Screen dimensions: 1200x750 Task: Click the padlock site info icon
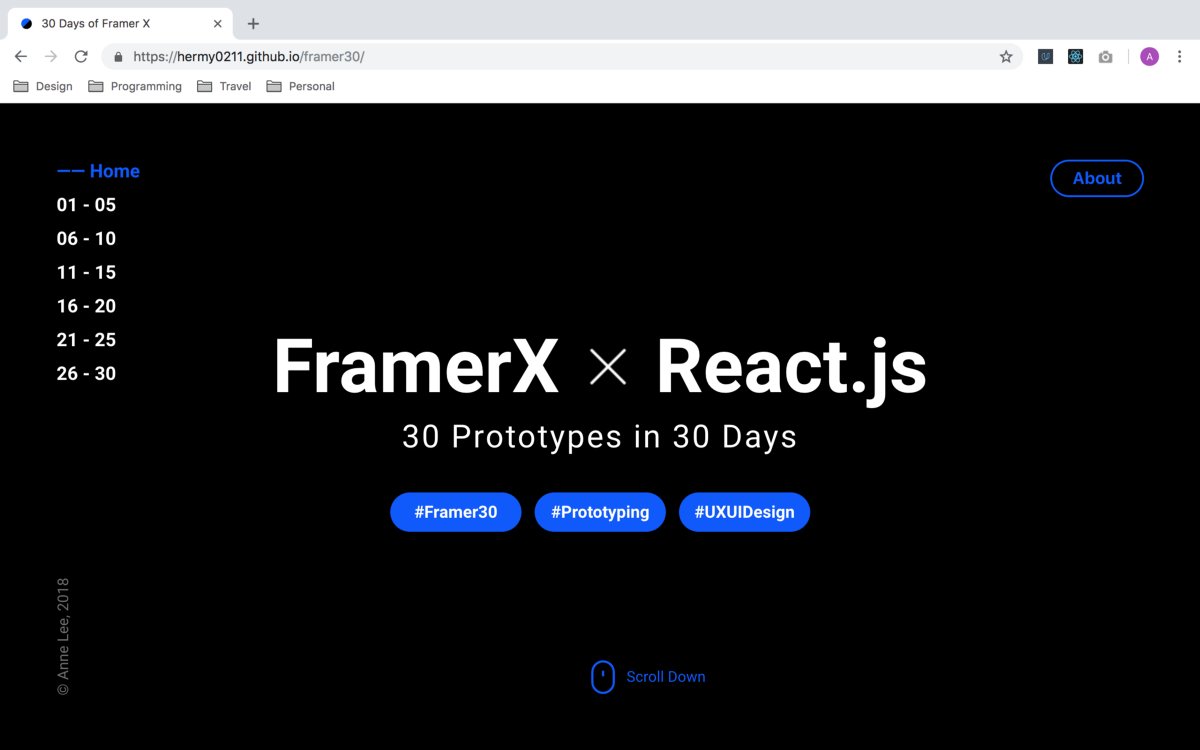(x=118, y=57)
